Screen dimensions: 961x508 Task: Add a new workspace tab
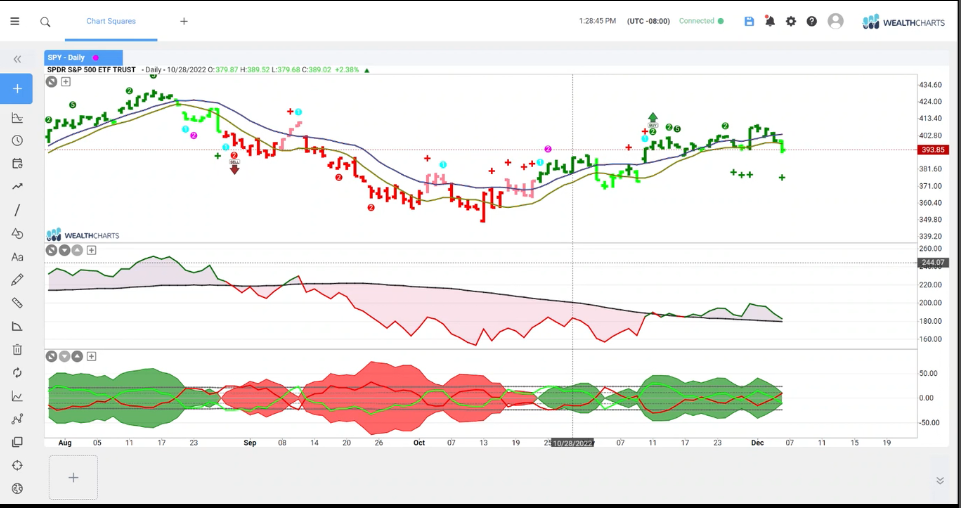(184, 21)
